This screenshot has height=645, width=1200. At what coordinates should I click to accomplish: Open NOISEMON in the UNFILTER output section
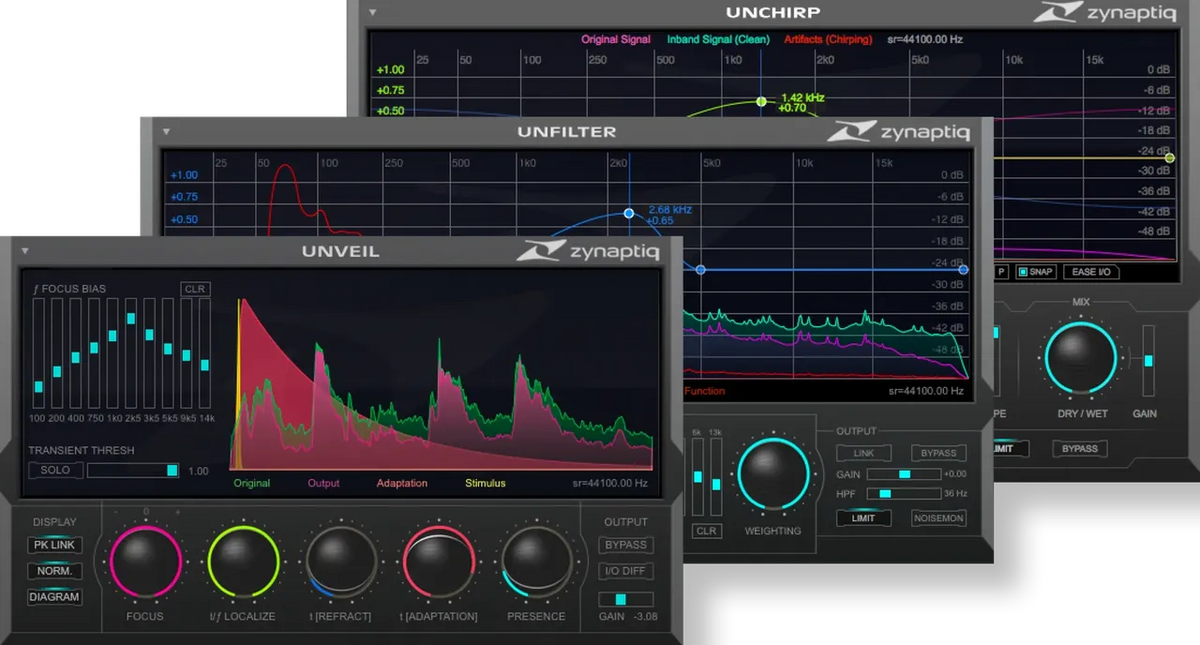point(938,518)
